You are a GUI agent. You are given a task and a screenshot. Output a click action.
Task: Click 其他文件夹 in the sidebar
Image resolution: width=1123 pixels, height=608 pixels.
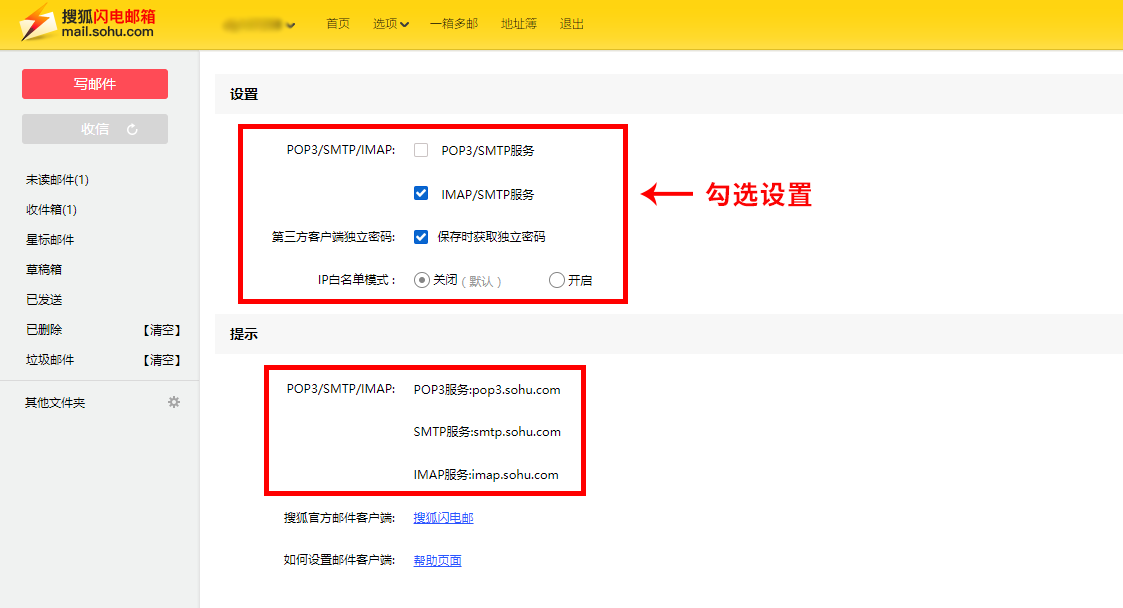55,403
